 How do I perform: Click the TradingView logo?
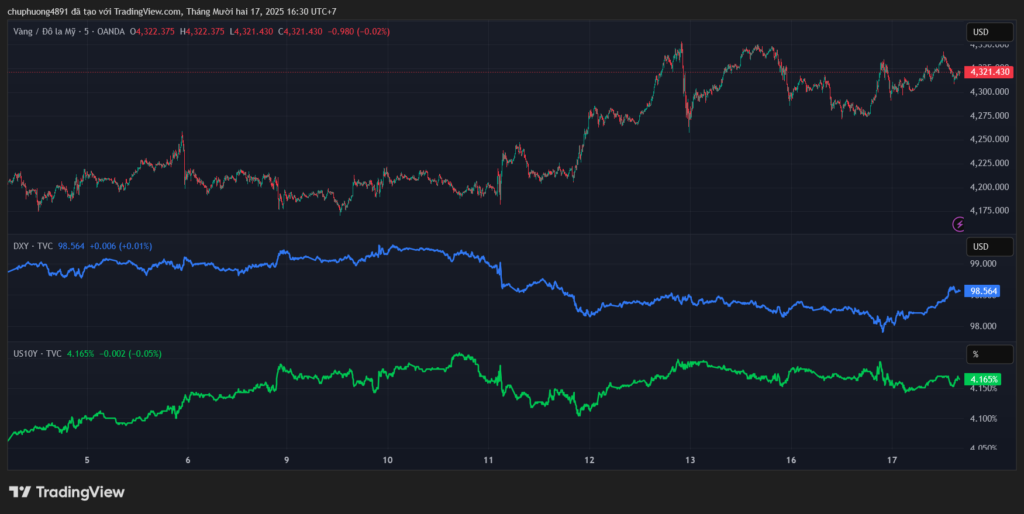(x=67, y=492)
